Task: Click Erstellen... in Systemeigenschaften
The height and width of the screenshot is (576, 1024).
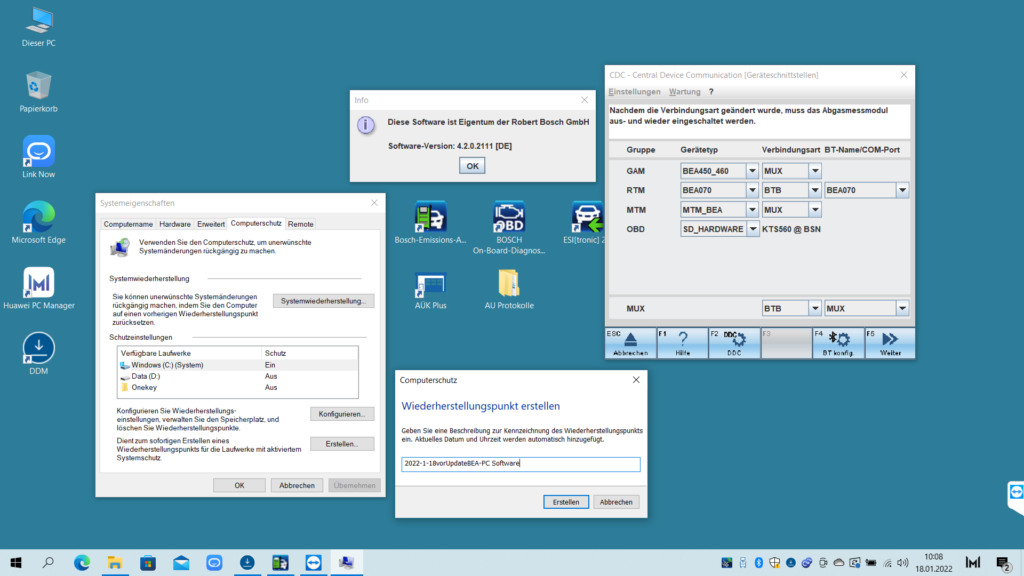Action: 342,444
